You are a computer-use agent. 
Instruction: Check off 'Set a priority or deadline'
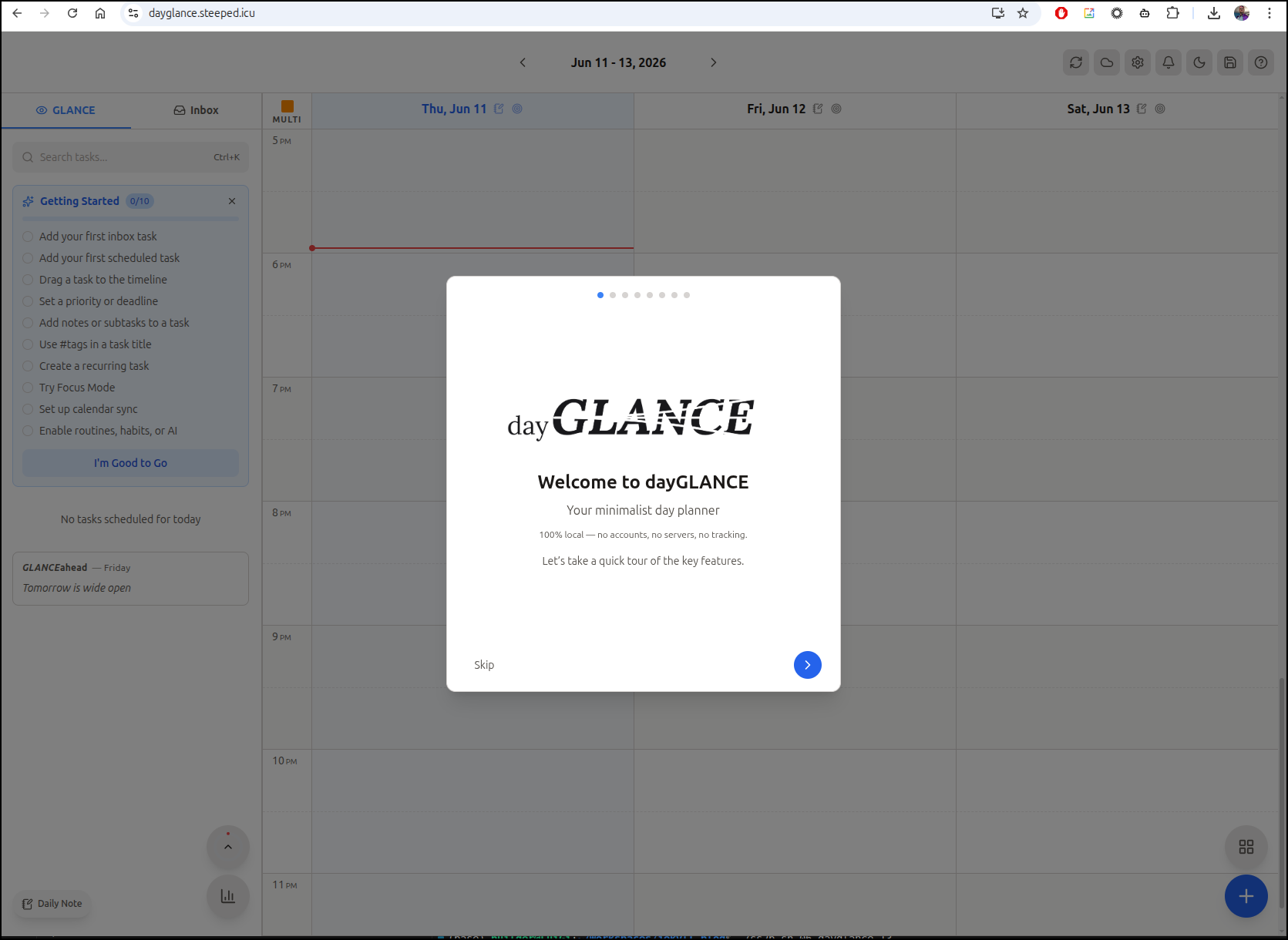[28, 301]
